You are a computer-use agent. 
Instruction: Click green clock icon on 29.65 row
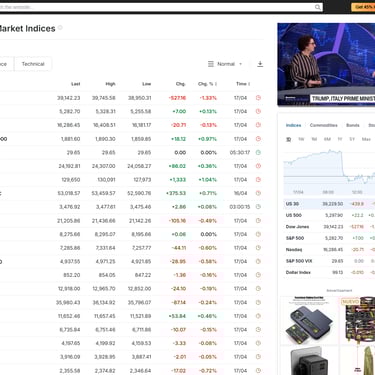coord(258,152)
